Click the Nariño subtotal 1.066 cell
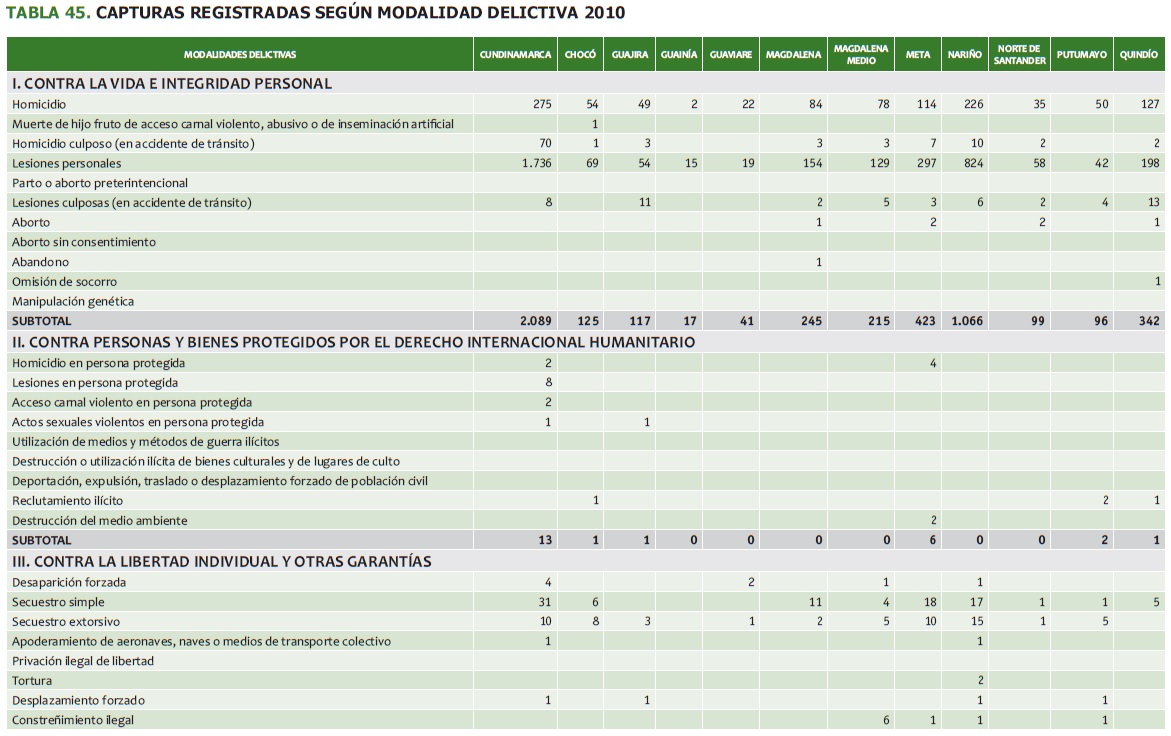Screen dimensions: 1171x736 click(965, 321)
